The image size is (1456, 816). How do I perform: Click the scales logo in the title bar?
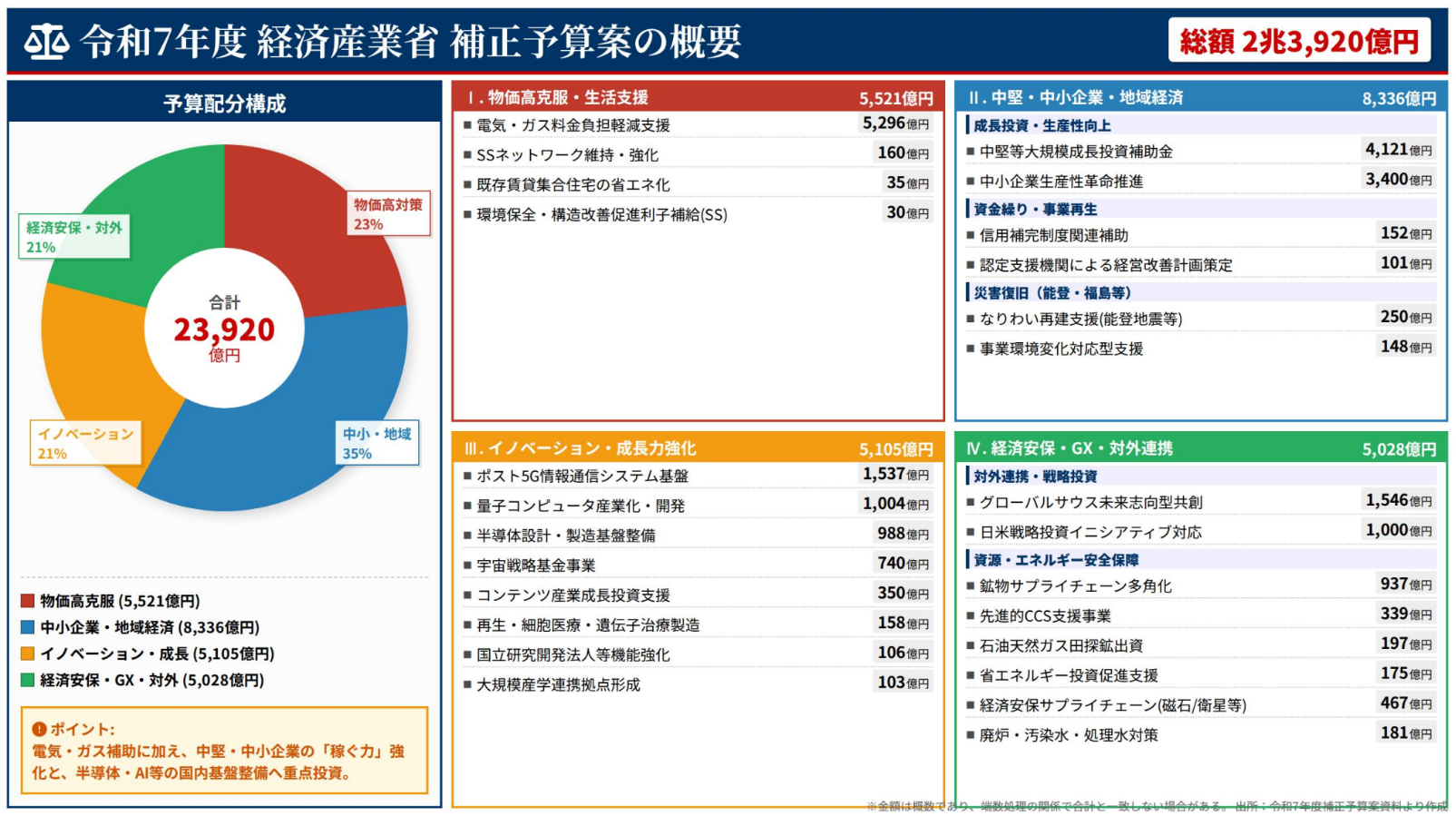click(x=46, y=42)
